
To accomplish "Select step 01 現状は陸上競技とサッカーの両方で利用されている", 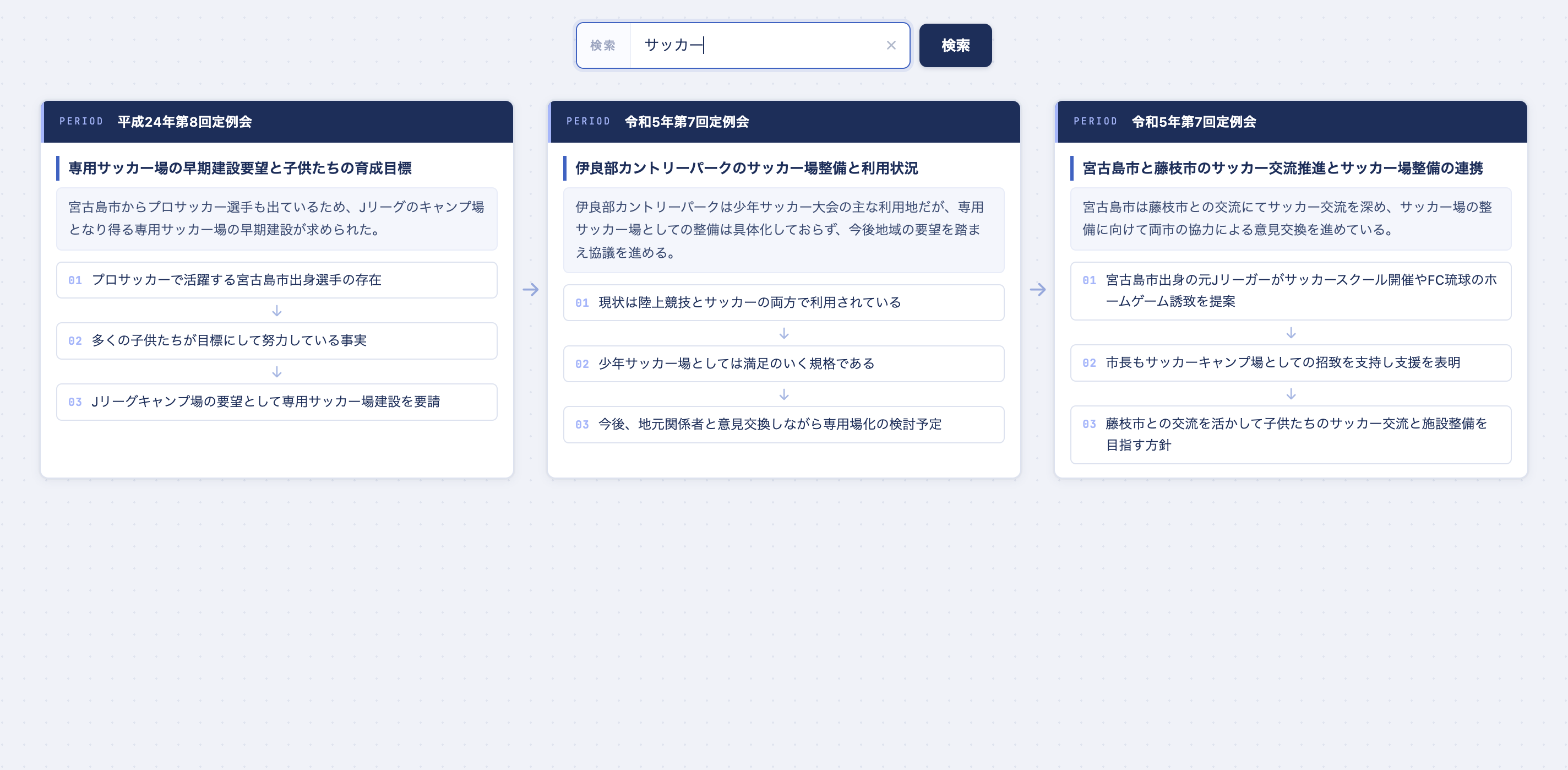I will pos(783,303).
